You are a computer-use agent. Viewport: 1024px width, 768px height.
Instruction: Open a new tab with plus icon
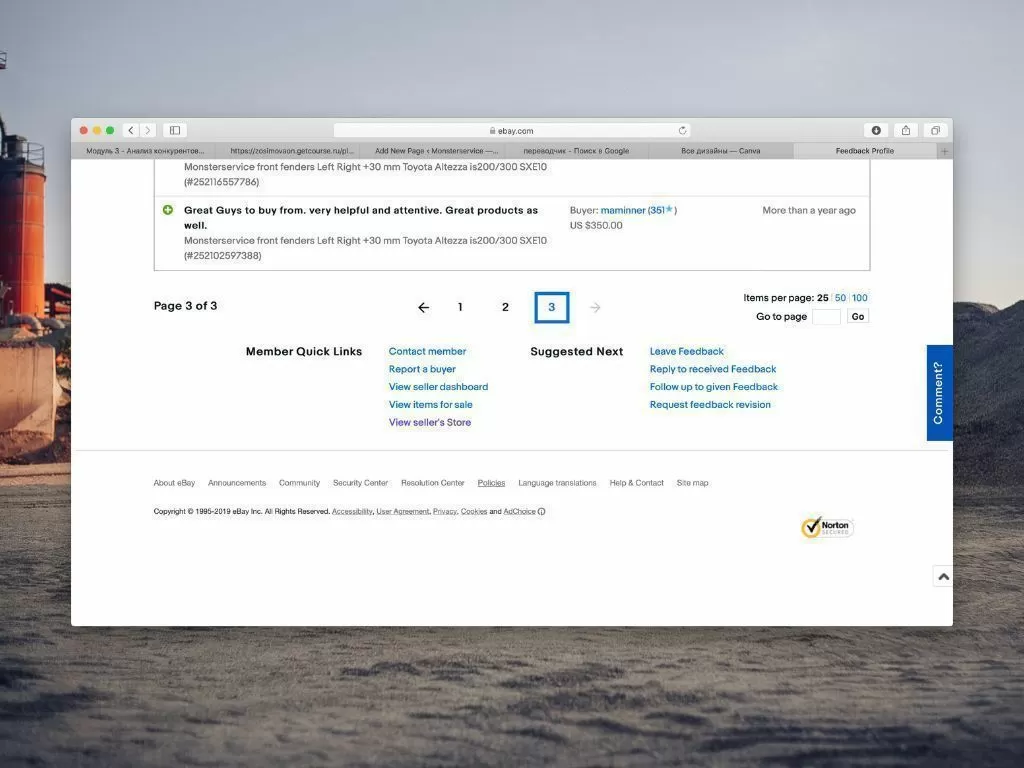click(944, 151)
